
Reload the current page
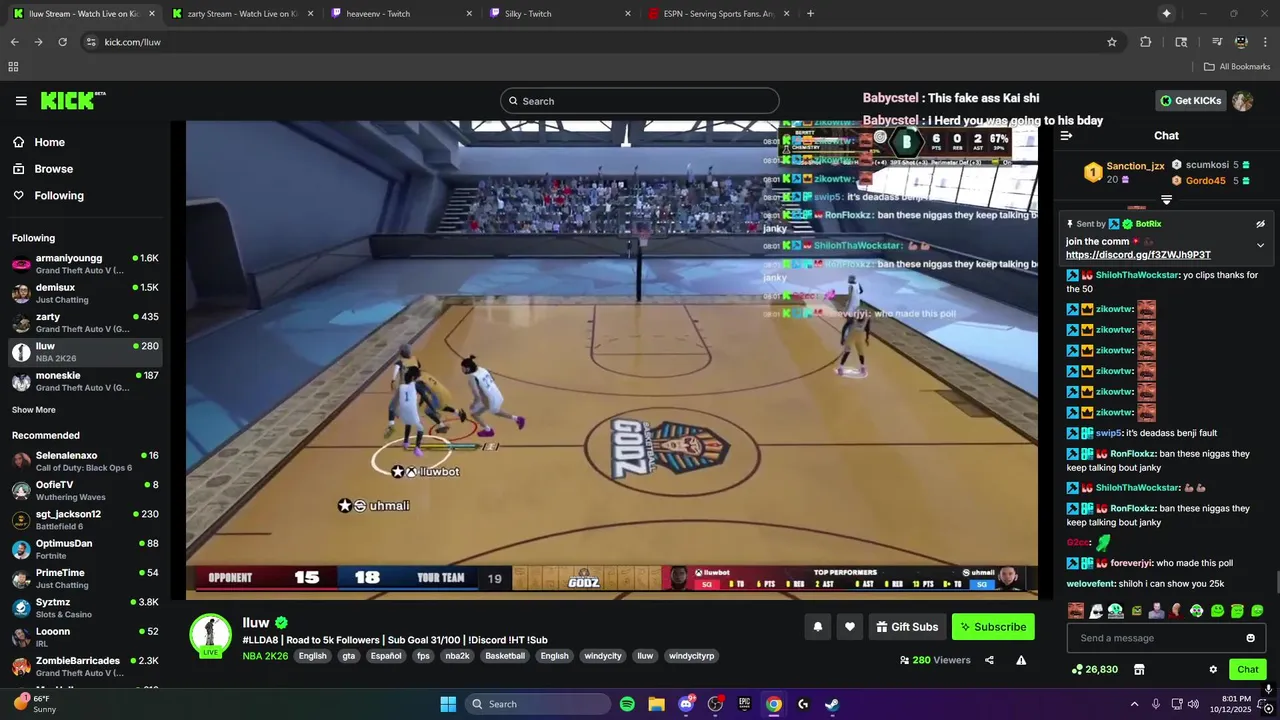[62, 42]
